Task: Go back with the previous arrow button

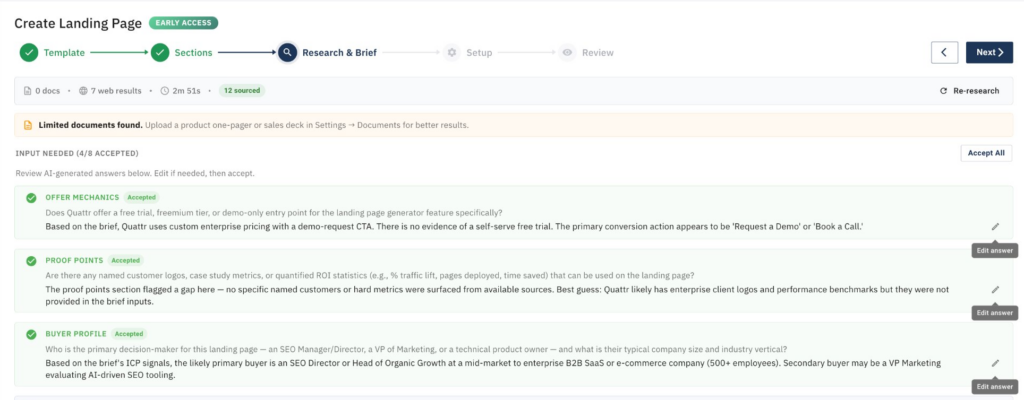Action: click(x=944, y=52)
